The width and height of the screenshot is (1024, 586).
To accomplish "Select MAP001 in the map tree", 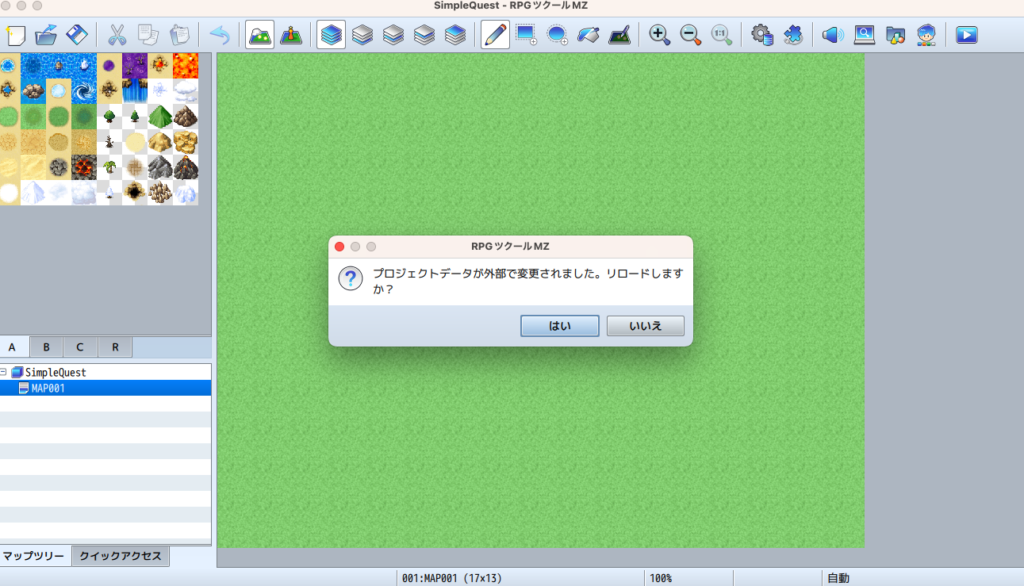I will pyautogui.click(x=48, y=388).
